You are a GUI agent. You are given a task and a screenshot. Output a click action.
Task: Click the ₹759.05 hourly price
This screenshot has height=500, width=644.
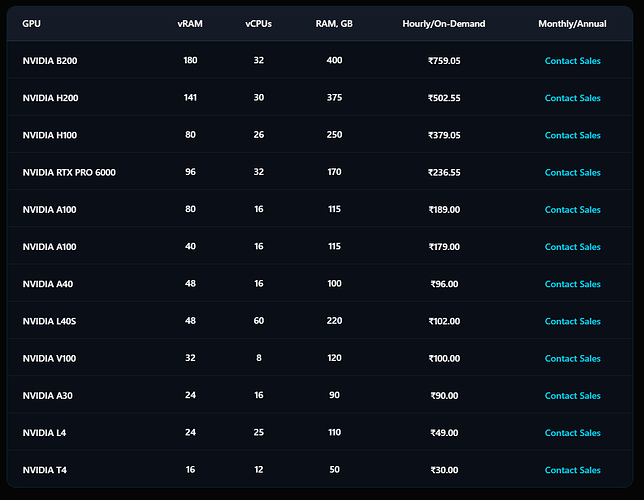444,61
